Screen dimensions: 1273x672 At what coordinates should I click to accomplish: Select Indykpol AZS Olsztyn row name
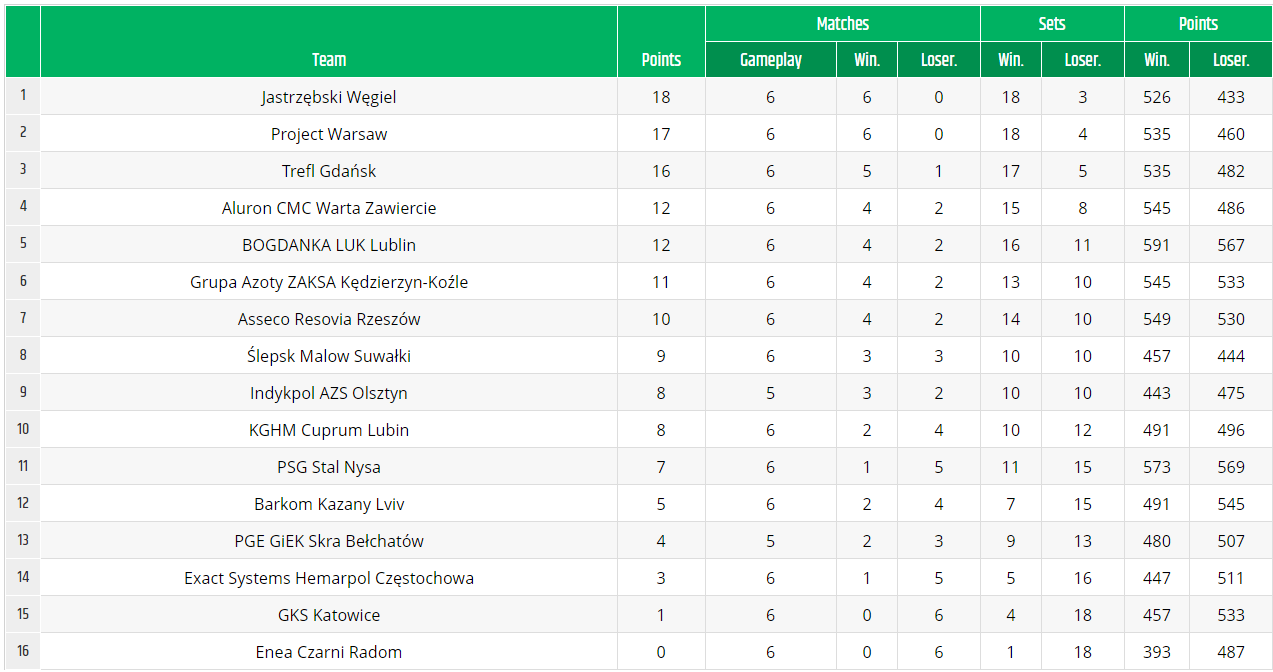click(329, 393)
